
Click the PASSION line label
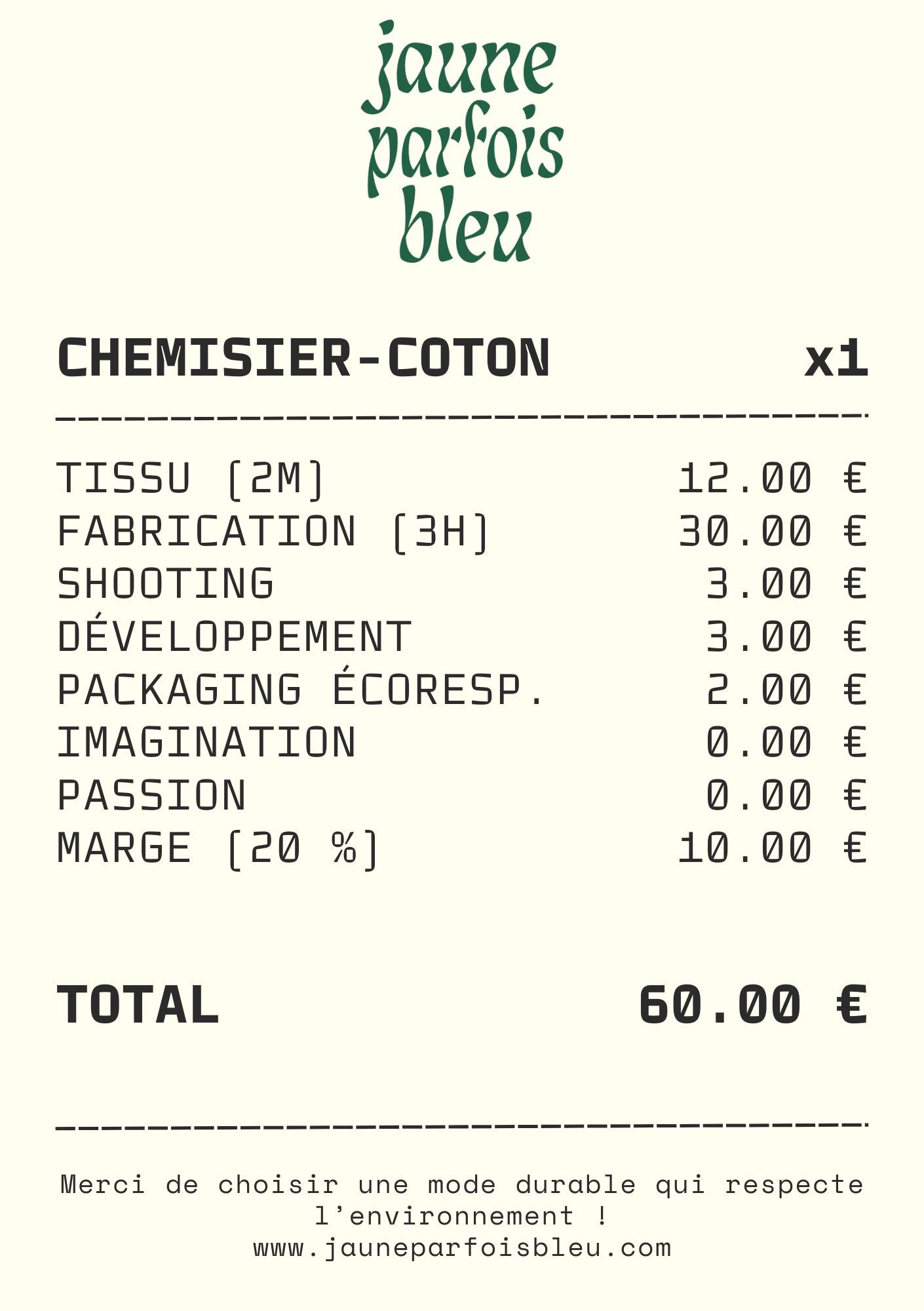(151, 796)
